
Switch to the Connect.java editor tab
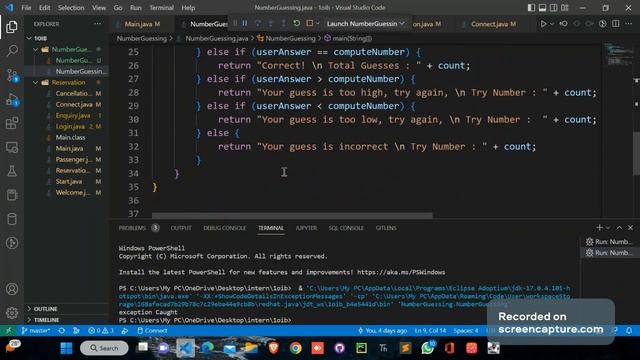[x=493, y=24]
